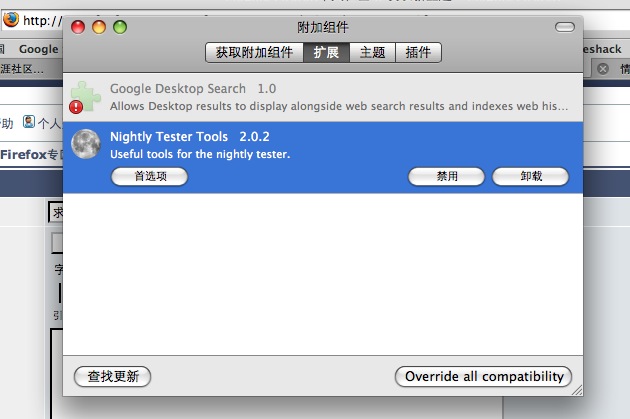
Task: Click the Nightly Tester Tools moon icon
Action: pyautogui.click(x=86, y=144)
